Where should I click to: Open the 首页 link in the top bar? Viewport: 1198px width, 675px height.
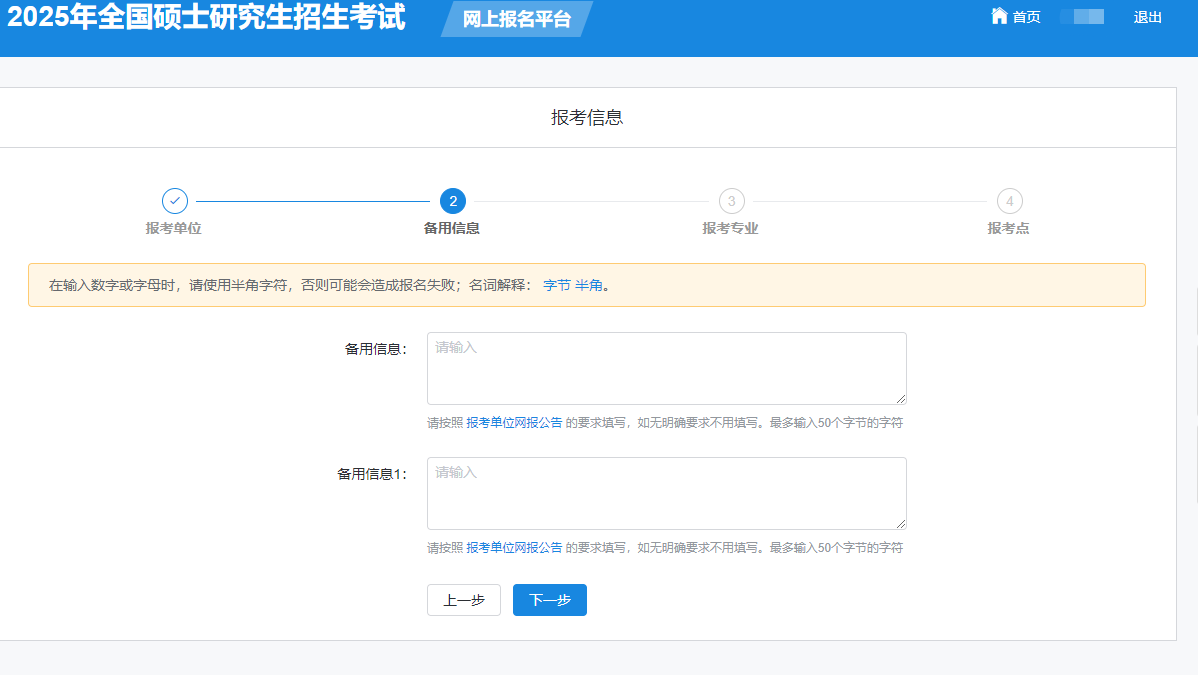pos(1026,17)
